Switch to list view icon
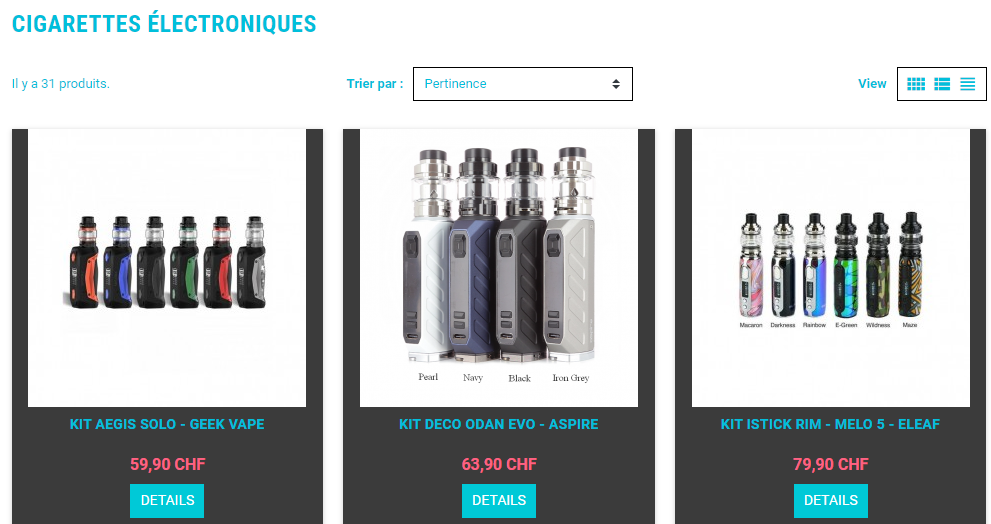 942,84
